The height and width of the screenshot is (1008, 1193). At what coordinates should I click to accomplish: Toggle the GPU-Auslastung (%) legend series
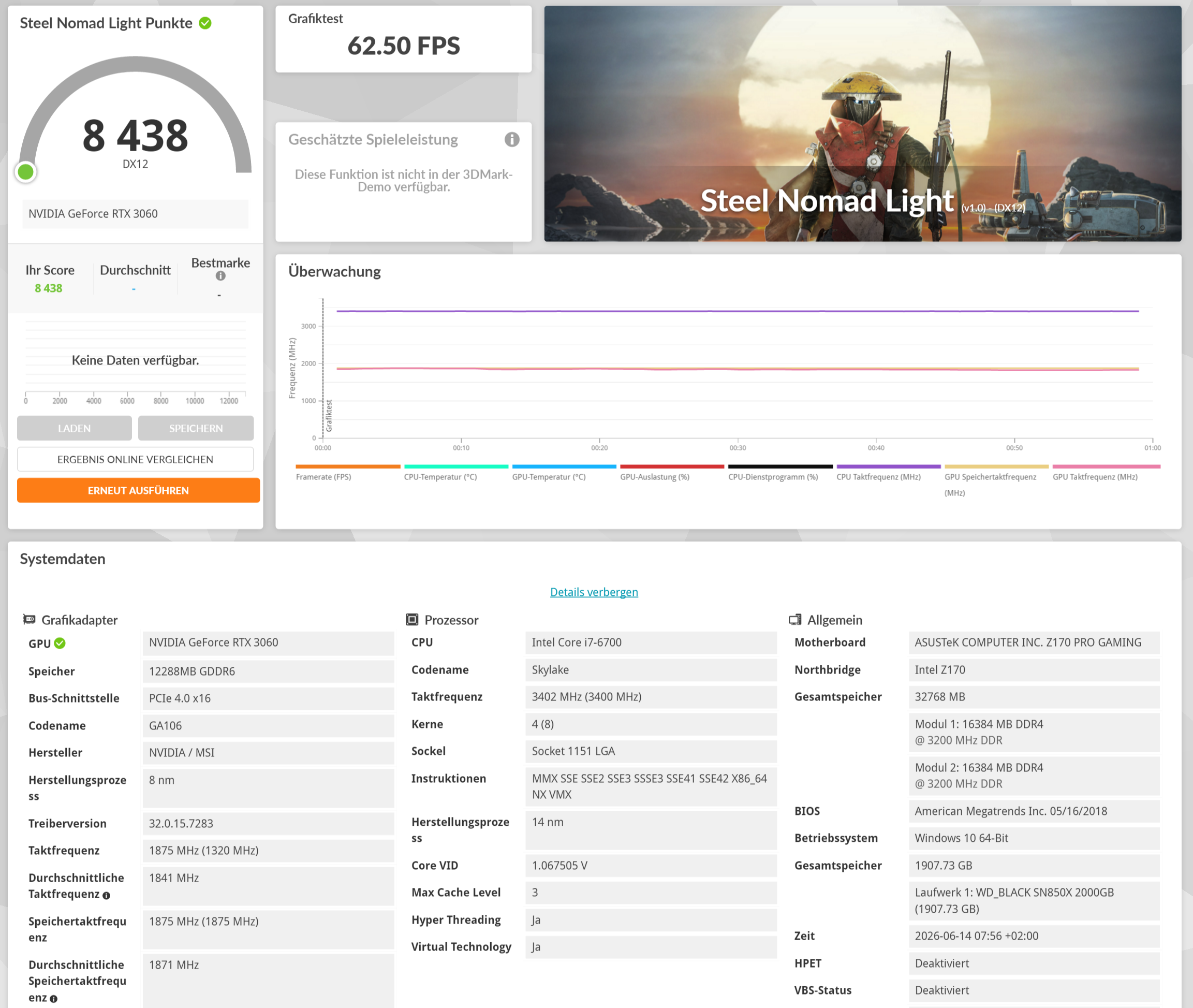(655, 477)
